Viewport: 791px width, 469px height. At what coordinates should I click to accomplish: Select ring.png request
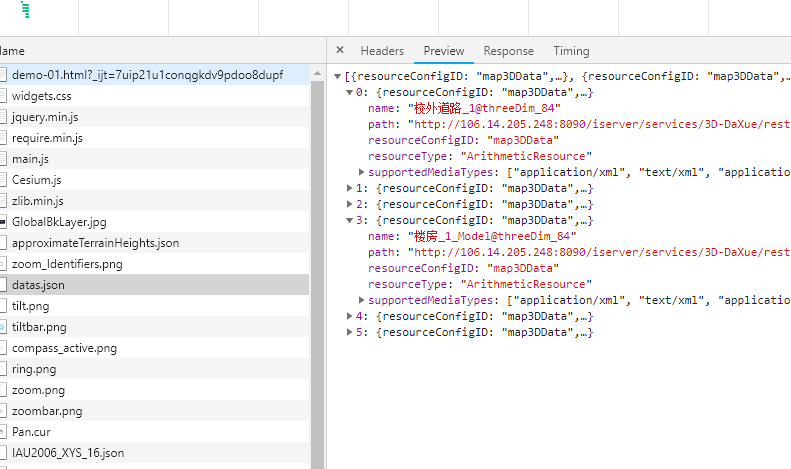154,369
